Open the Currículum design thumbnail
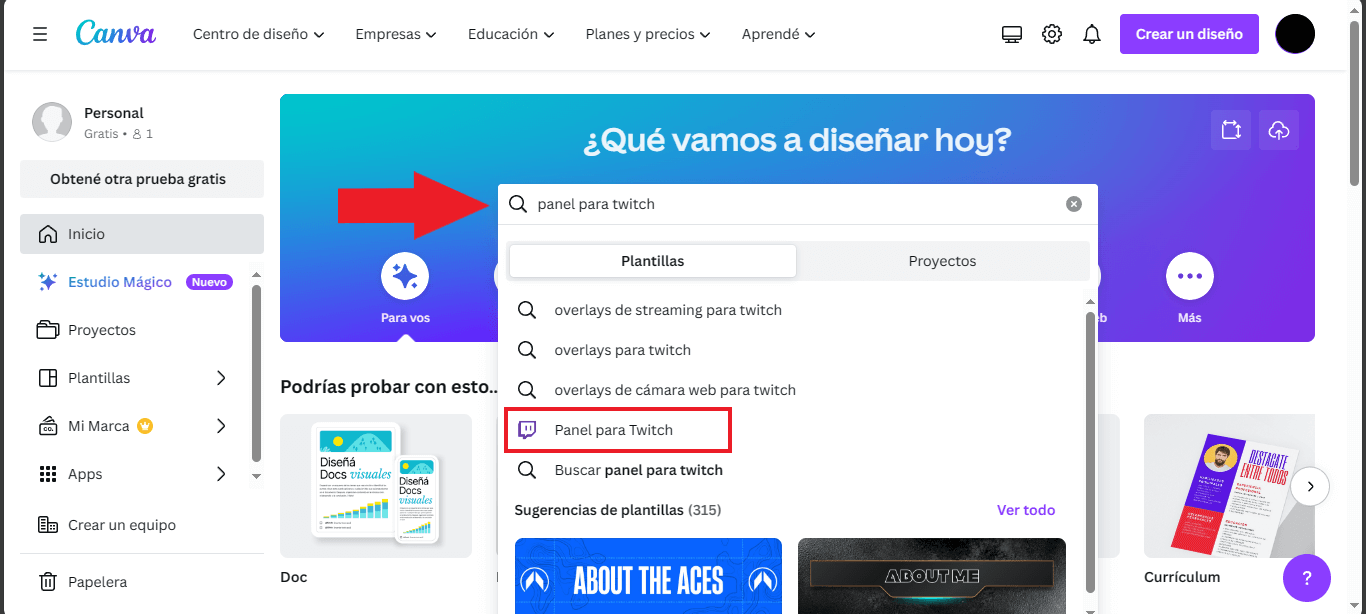Image resolution: width=1366 pixels, height=614 pixels. [1229, 486]
